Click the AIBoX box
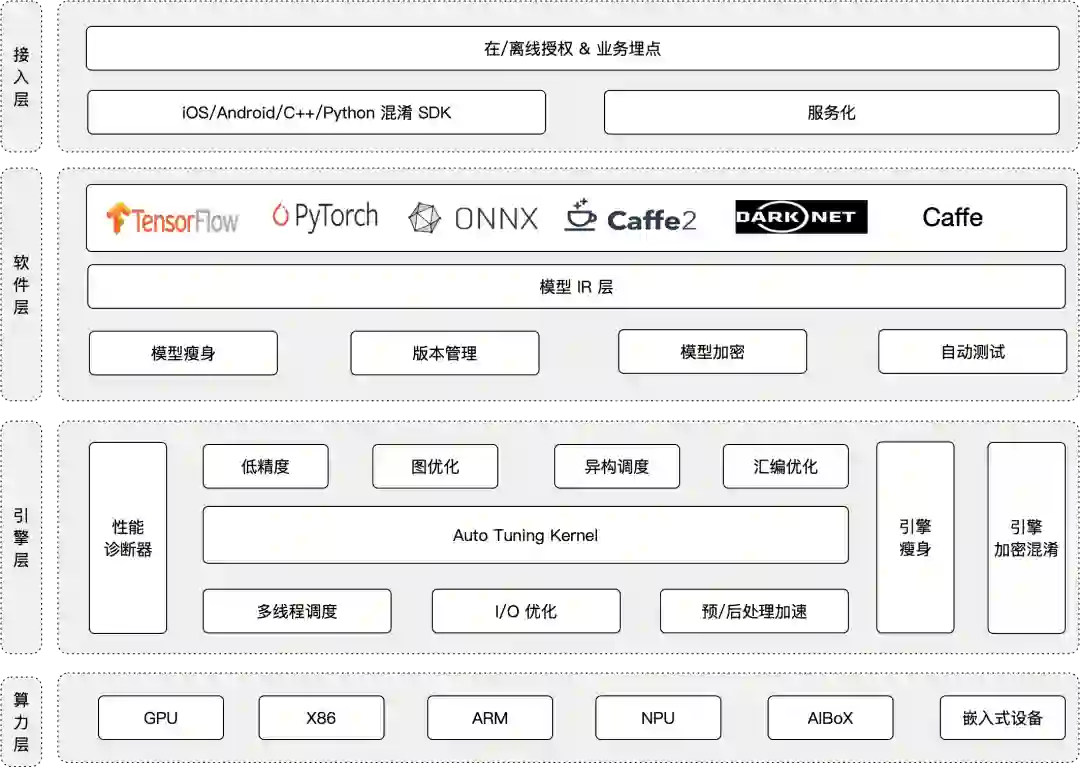 pyautogui.click(x=830, y=717)
